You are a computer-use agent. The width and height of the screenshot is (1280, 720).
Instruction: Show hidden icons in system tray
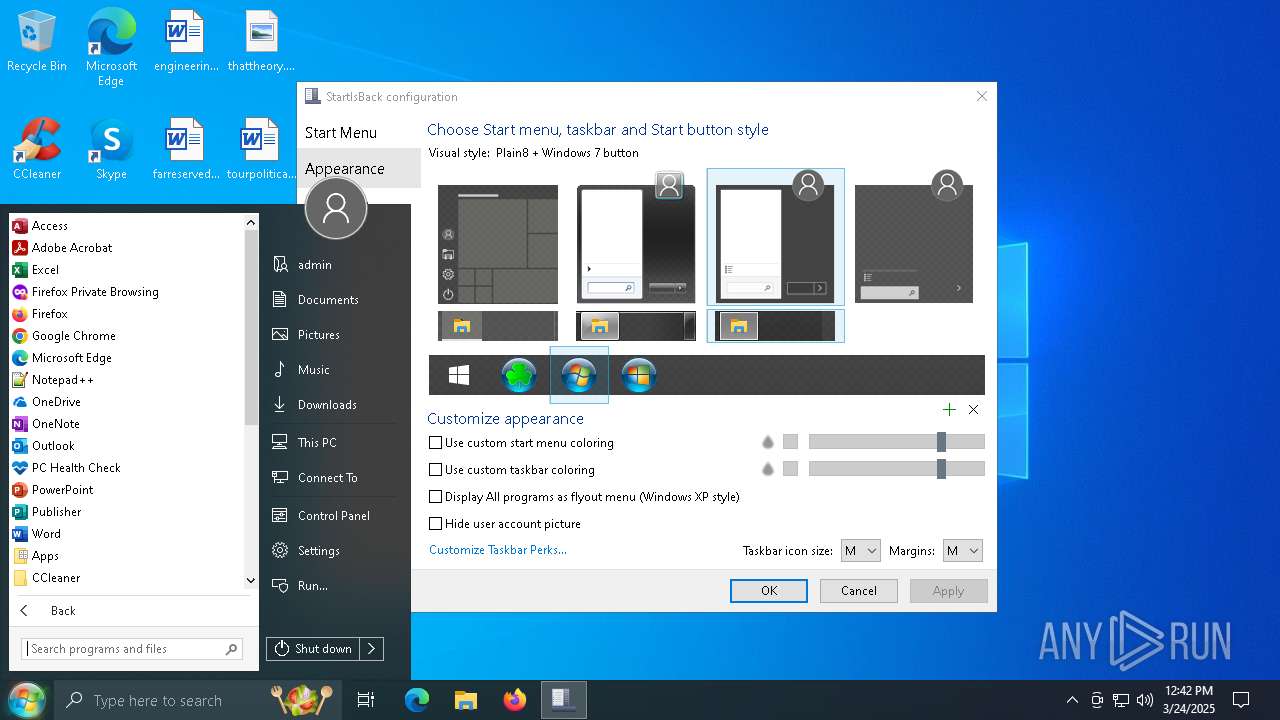click(x=1072, y=700)
